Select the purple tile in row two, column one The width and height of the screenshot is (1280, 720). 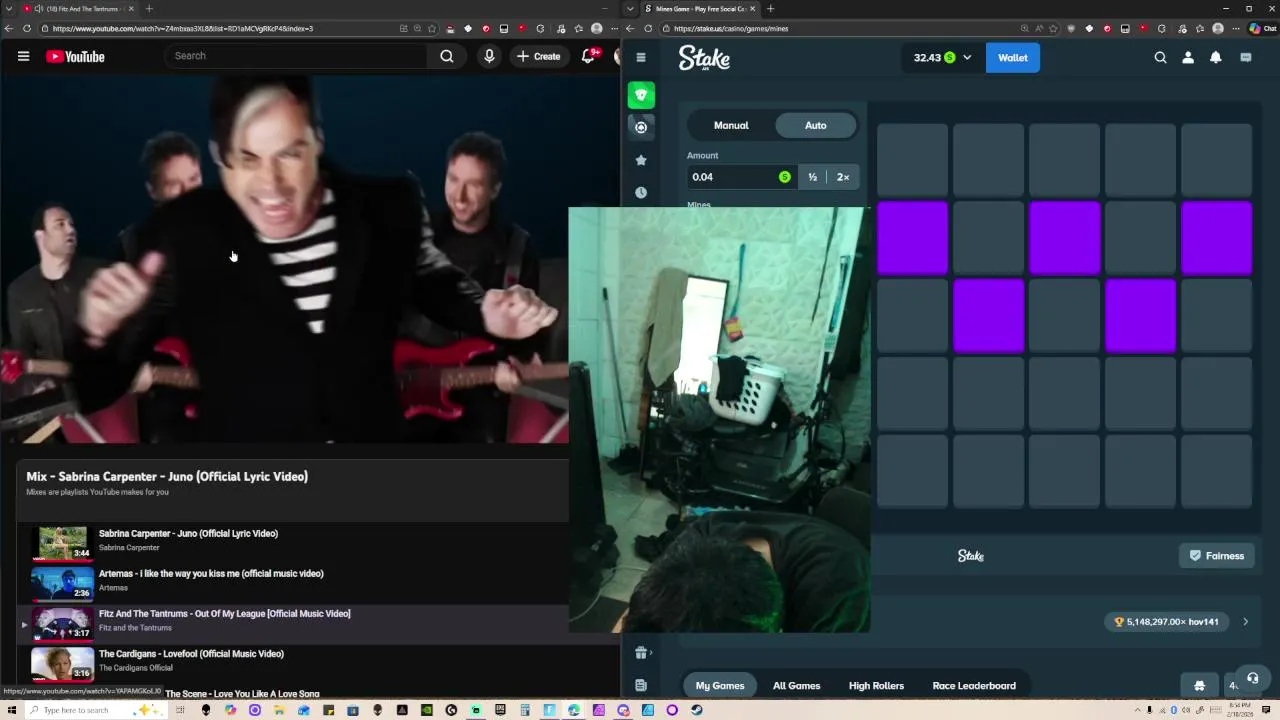[x=913, y=238]
